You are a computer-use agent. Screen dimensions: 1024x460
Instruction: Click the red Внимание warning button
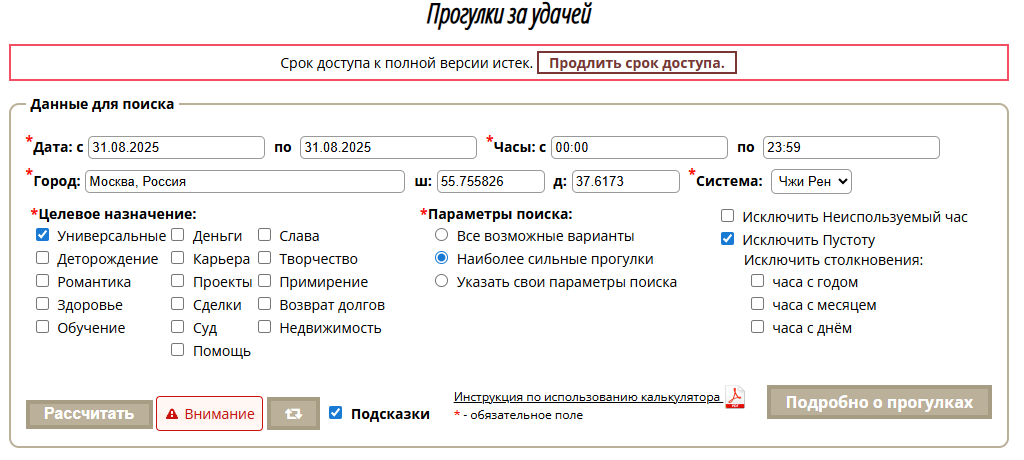(209, 413)
